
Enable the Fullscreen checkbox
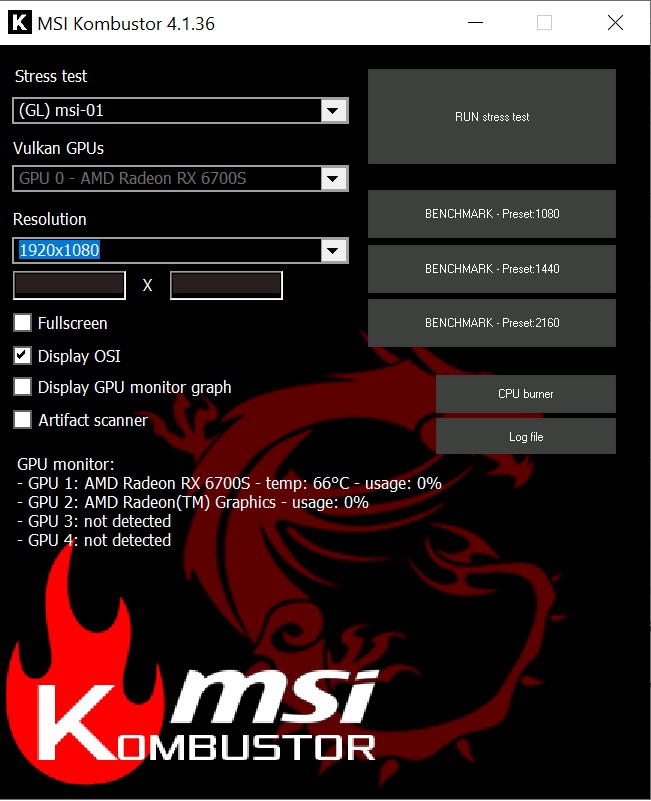pos(22,323)
